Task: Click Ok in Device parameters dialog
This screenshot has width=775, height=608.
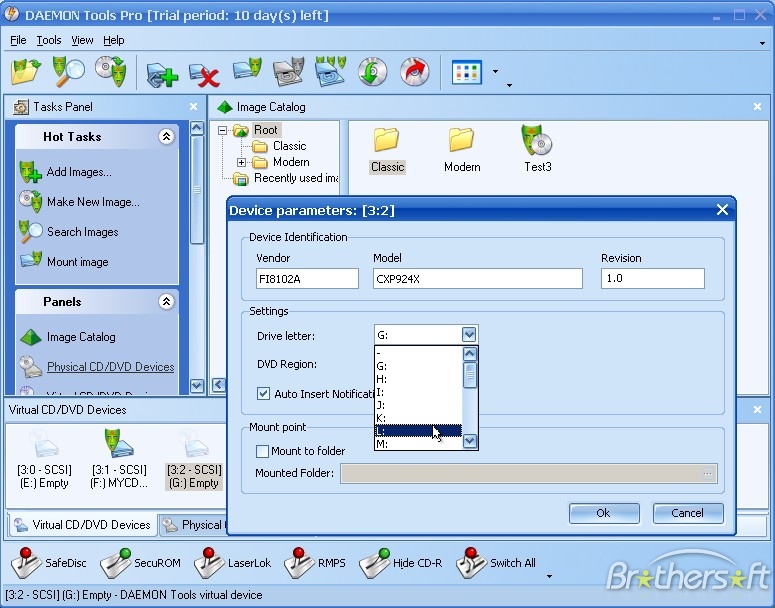Action: tap(604, 513)
